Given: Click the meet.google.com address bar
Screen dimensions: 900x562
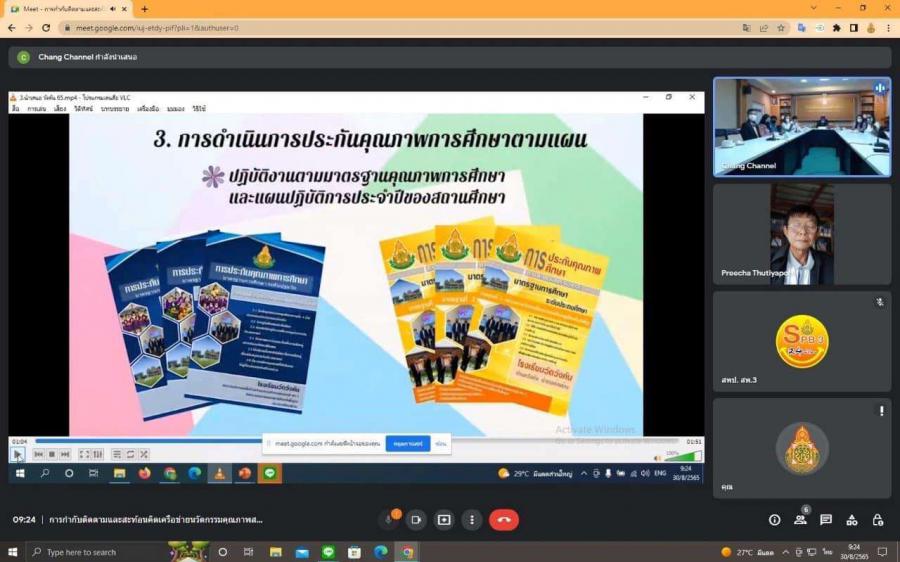Looking at the screenshot, I should click(x=400, y=28).
